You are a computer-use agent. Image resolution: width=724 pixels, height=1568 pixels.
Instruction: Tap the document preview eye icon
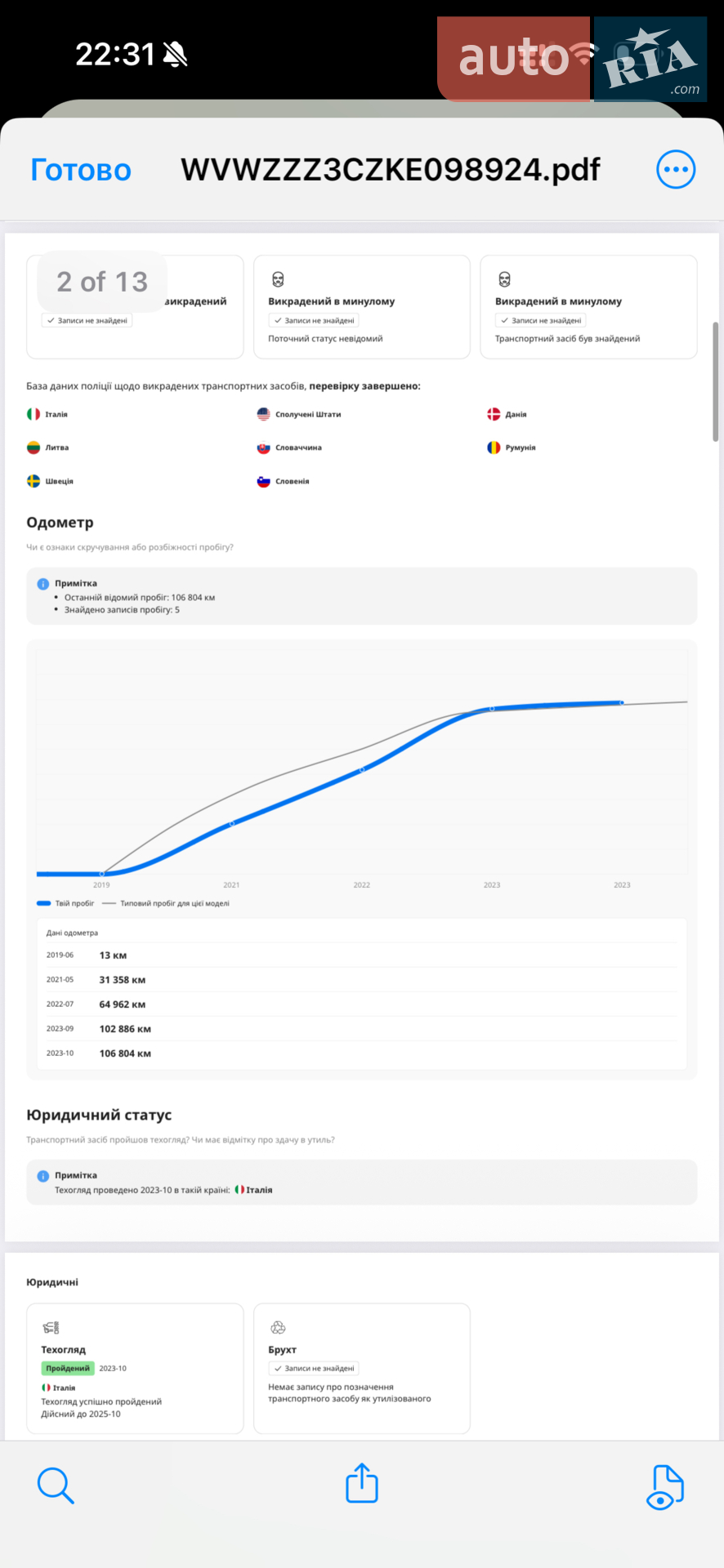pos(665,1487)
